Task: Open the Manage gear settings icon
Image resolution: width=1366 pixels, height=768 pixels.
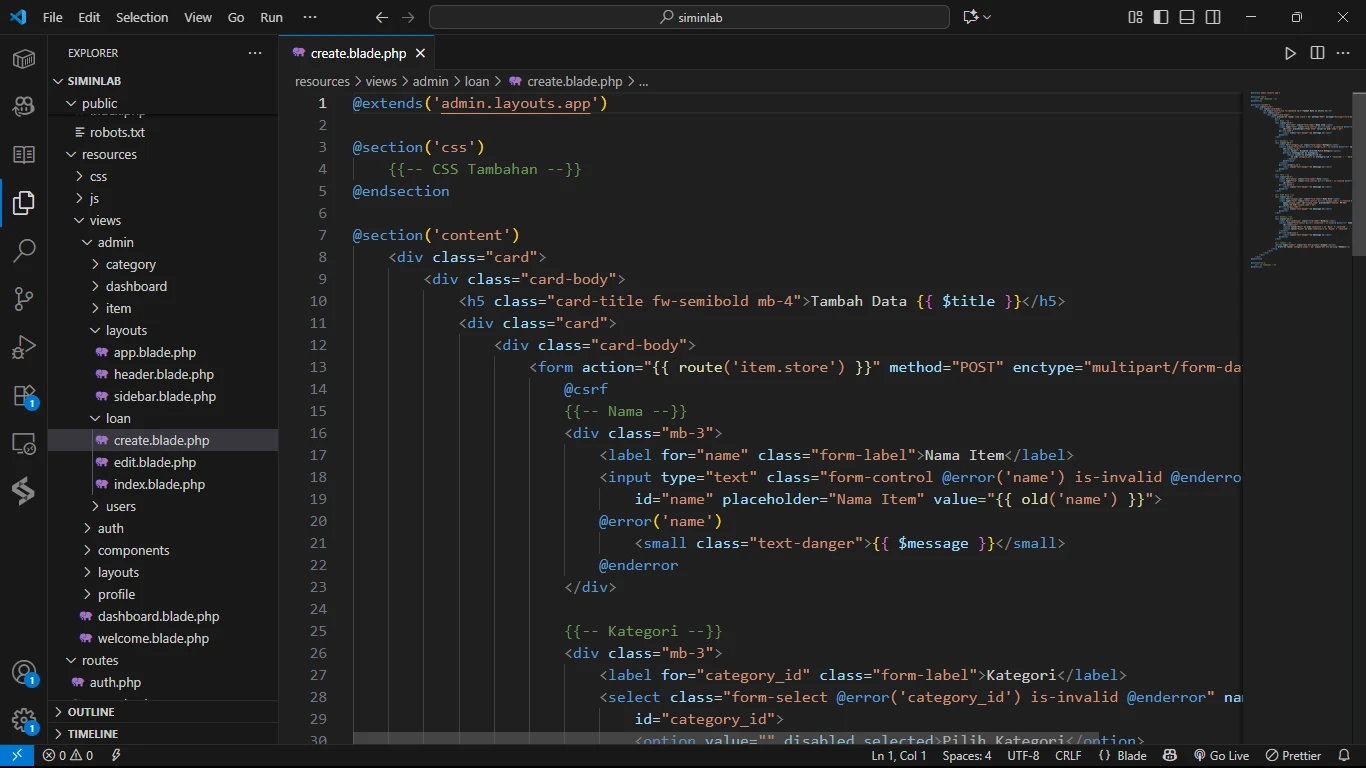Action: pyautogui.click(x=24, y=720)
